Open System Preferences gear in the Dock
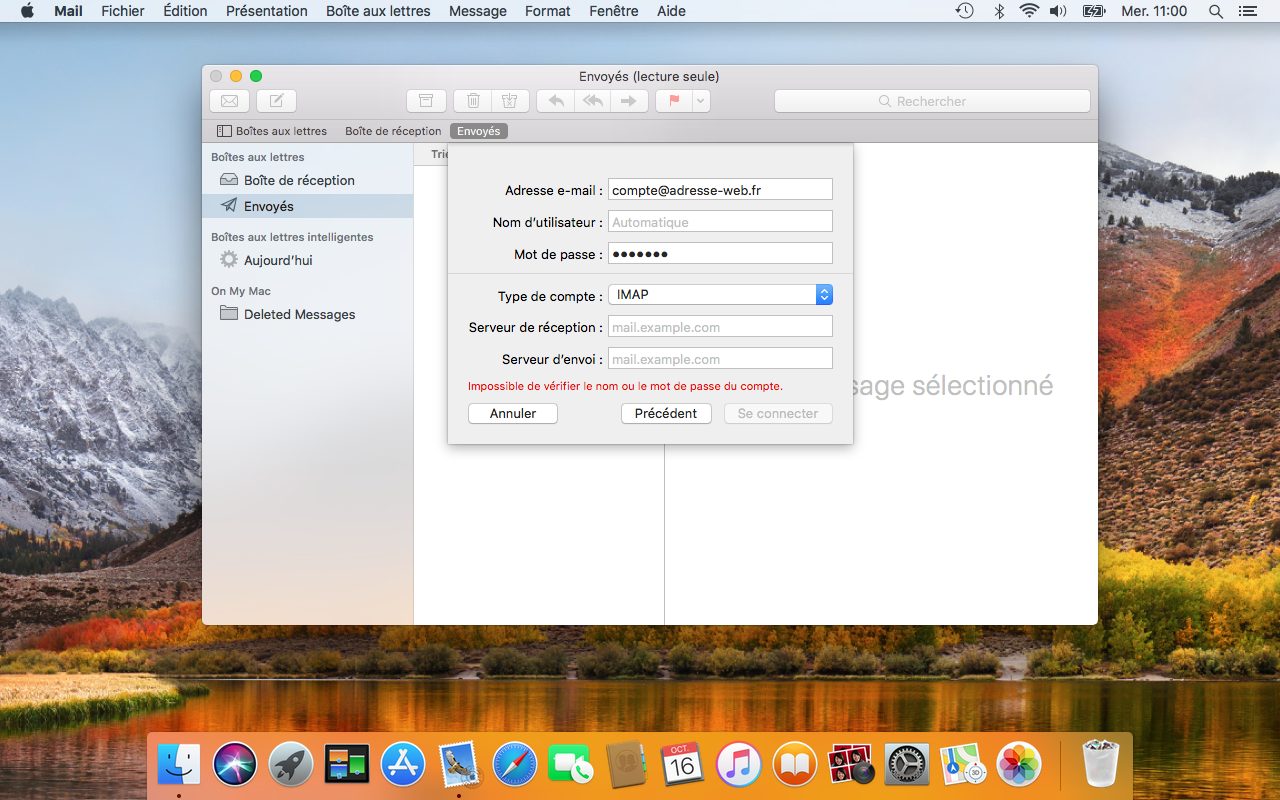 [x=907, y=765]
